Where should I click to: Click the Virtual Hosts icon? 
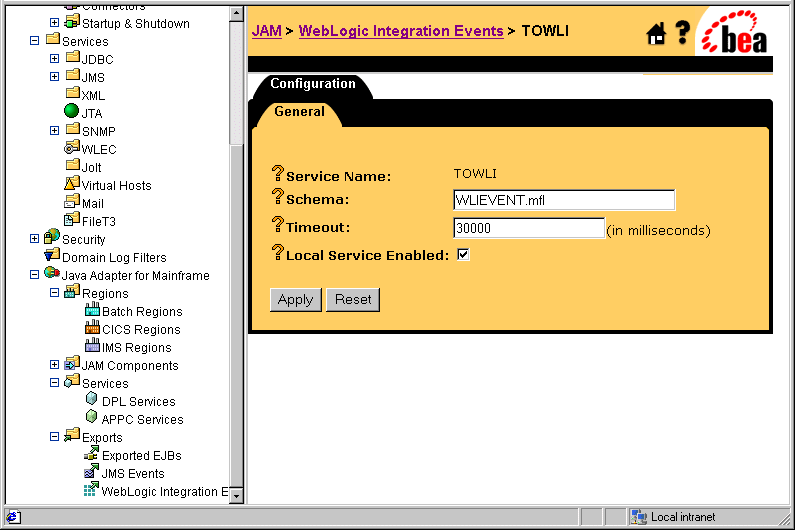click(x=72, y=183)
